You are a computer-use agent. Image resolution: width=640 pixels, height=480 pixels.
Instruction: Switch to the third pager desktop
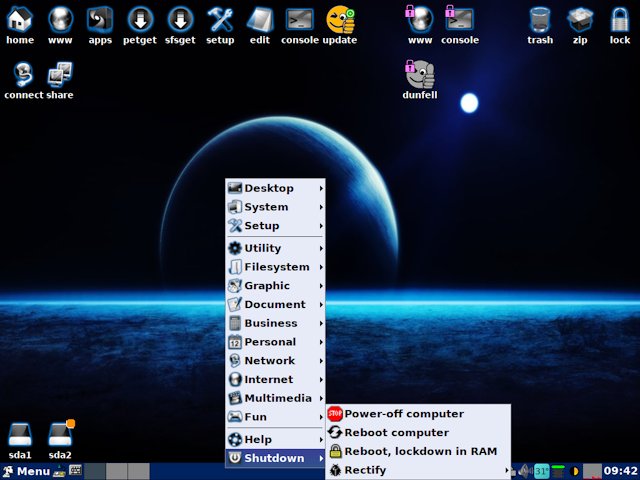tap(139, 471)
